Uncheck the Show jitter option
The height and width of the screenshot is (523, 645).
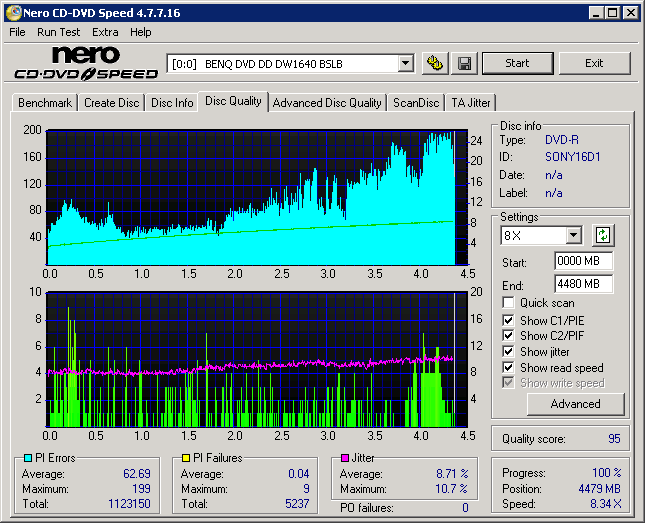[x=509, y=352]
